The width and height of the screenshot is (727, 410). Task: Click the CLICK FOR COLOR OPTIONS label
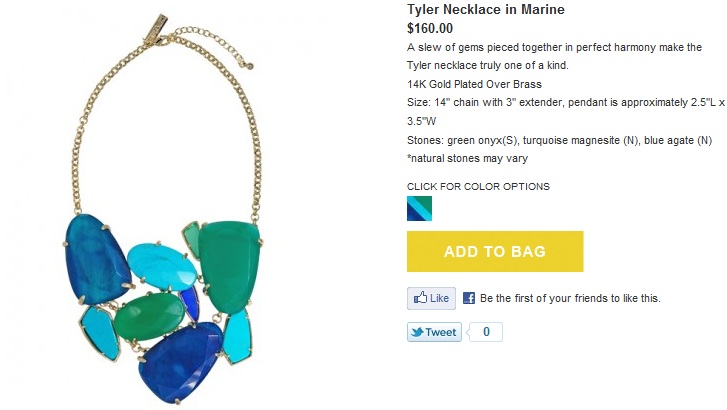point(478,186)
